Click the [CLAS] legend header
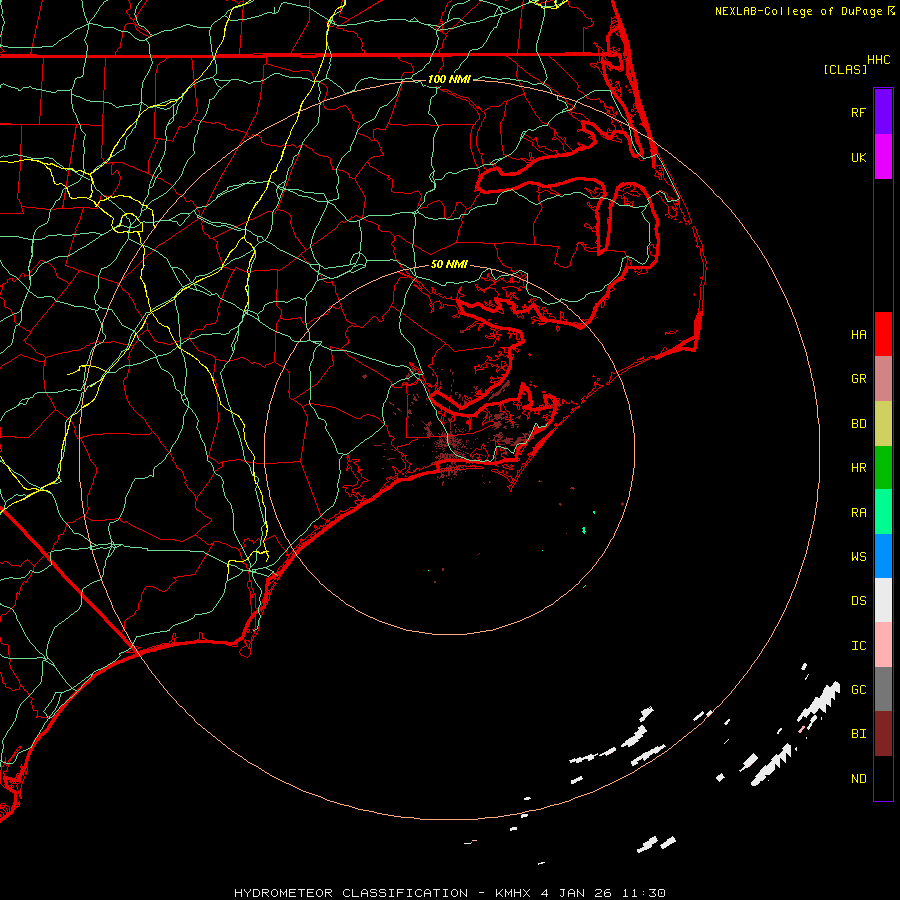Viewport: 900px width, 900px height. (x=845, y=70)
